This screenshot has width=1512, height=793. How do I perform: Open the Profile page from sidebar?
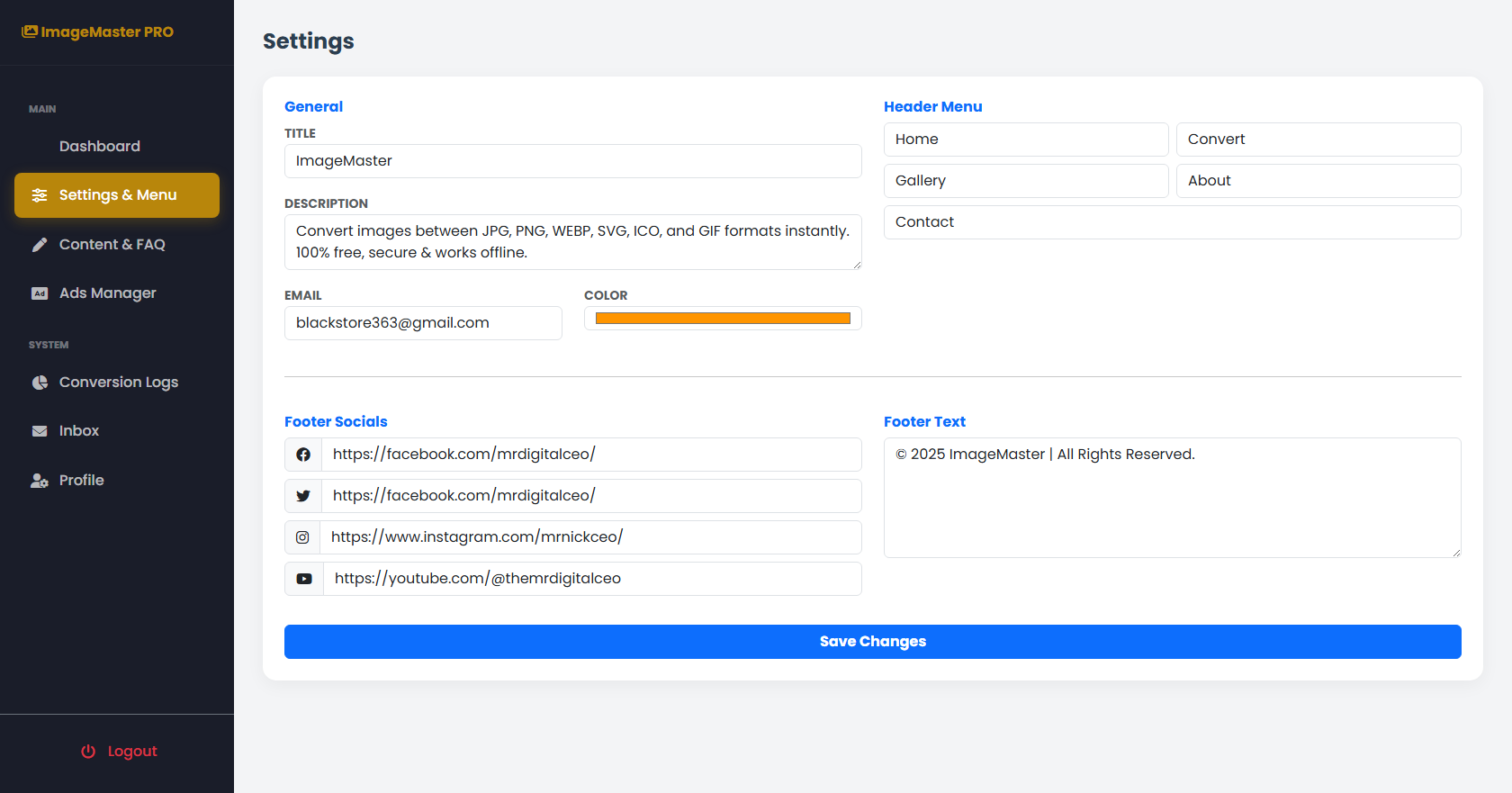pyautogui.click(x=81, y=481)
